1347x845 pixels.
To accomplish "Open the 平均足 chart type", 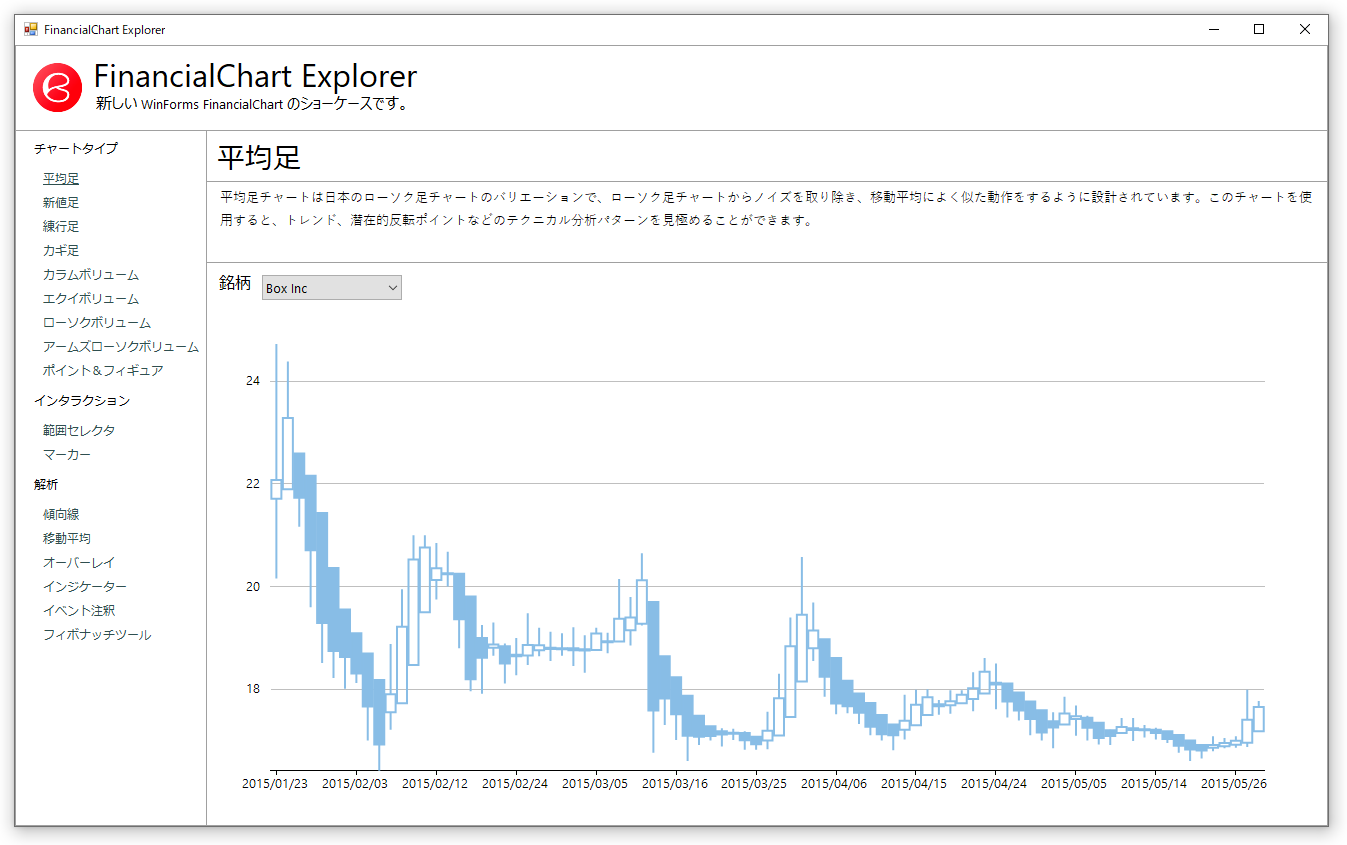I will pyautogui.click(x=61, y=179).
